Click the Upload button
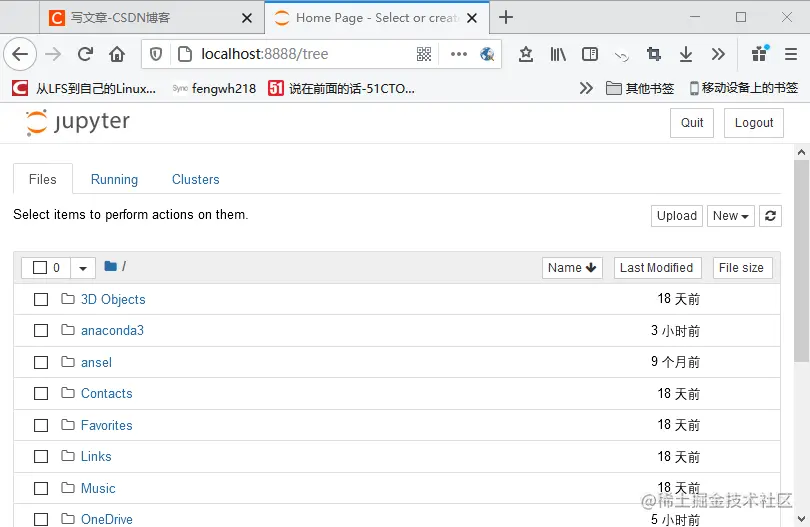The height and width of the screenshot is (527, 810). 677,215
